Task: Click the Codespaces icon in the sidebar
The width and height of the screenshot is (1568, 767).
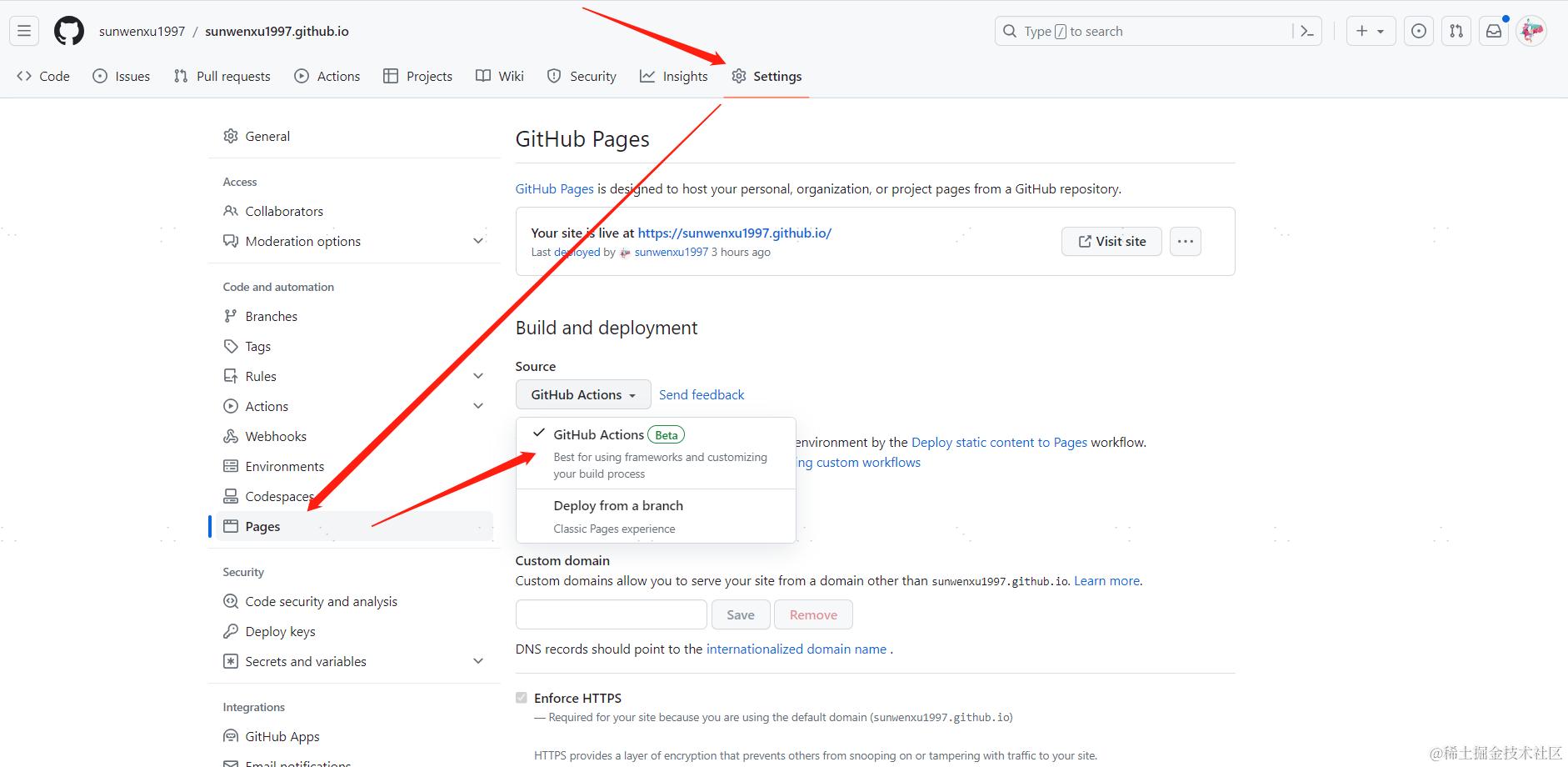Action: tap(231, 496)
